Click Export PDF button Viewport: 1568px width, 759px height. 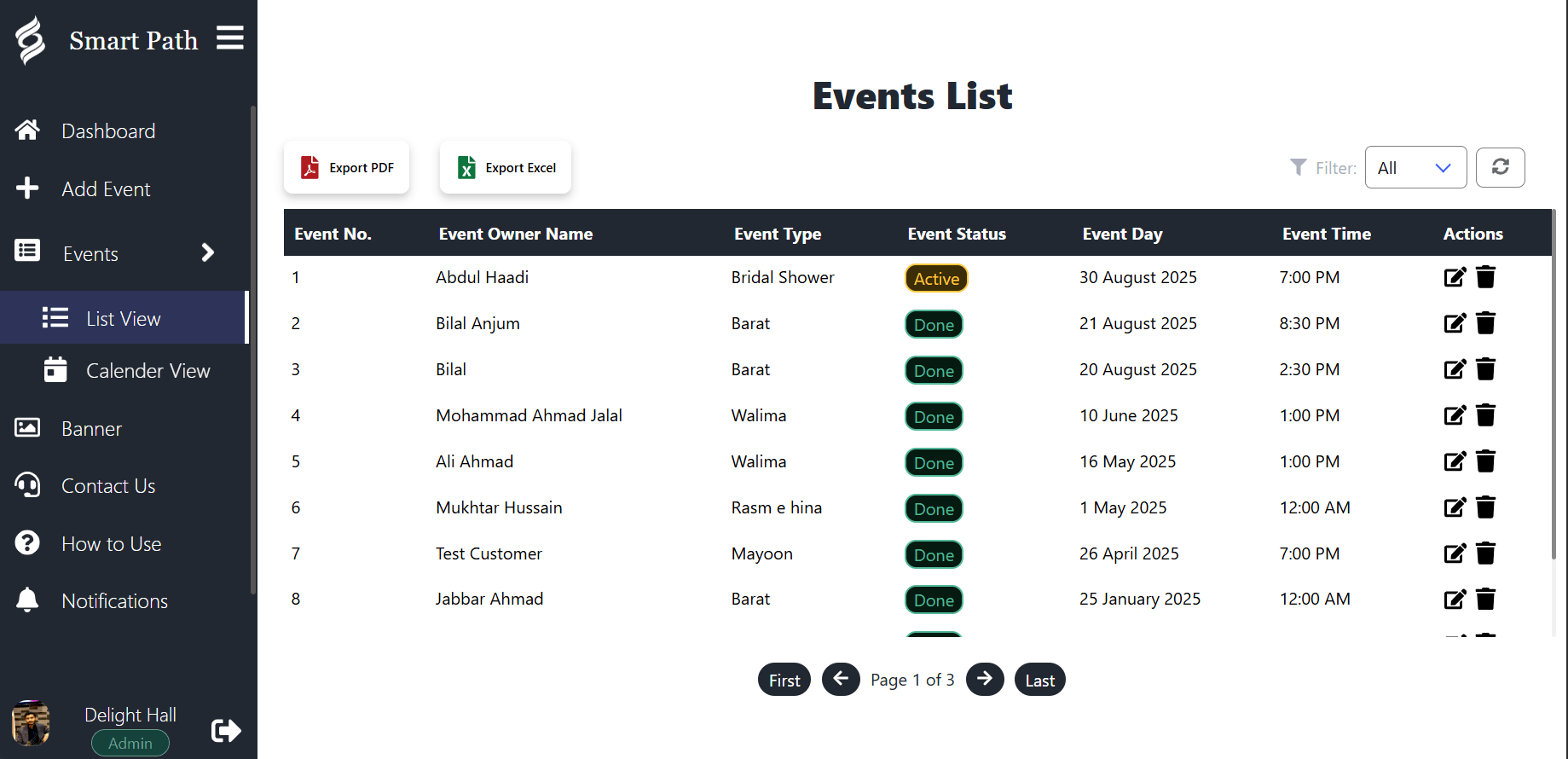346,167
